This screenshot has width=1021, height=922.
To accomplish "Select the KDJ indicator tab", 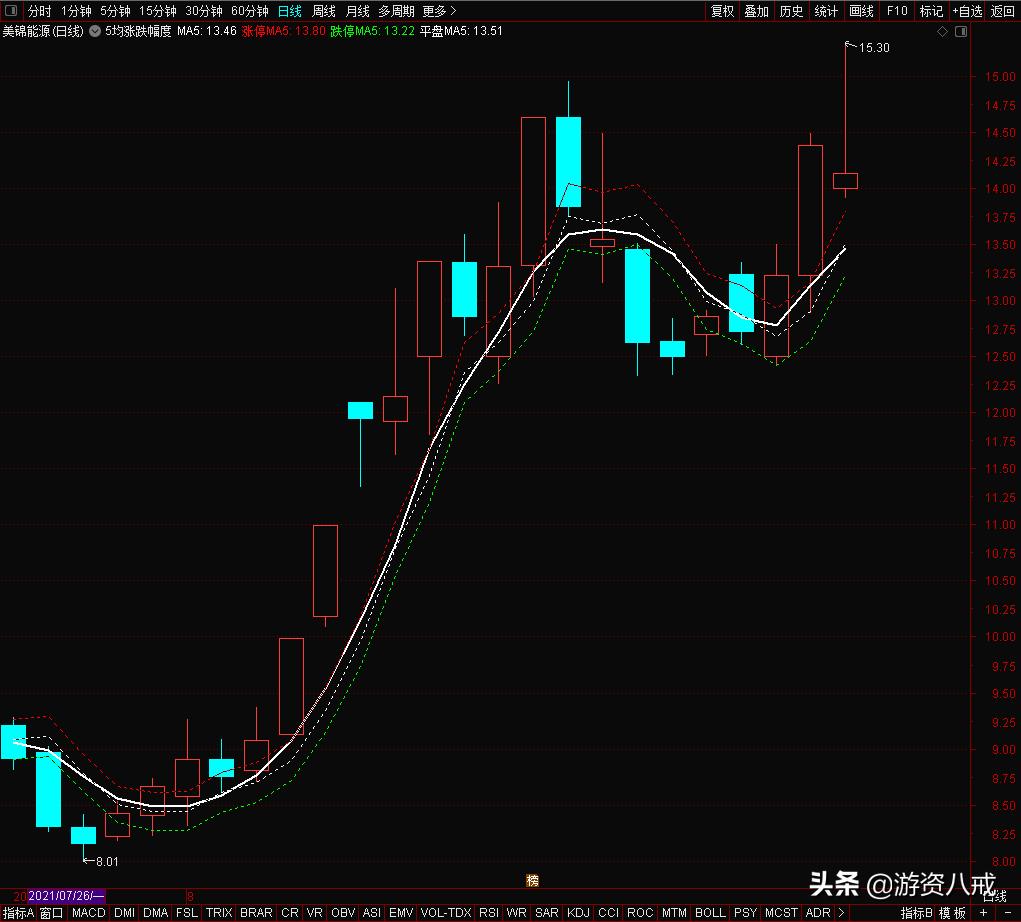I will point(578,913).
